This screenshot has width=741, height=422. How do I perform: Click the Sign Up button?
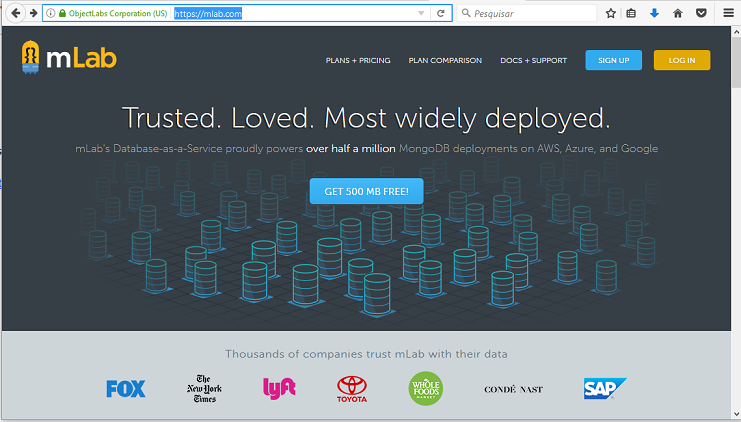[613, 60]
